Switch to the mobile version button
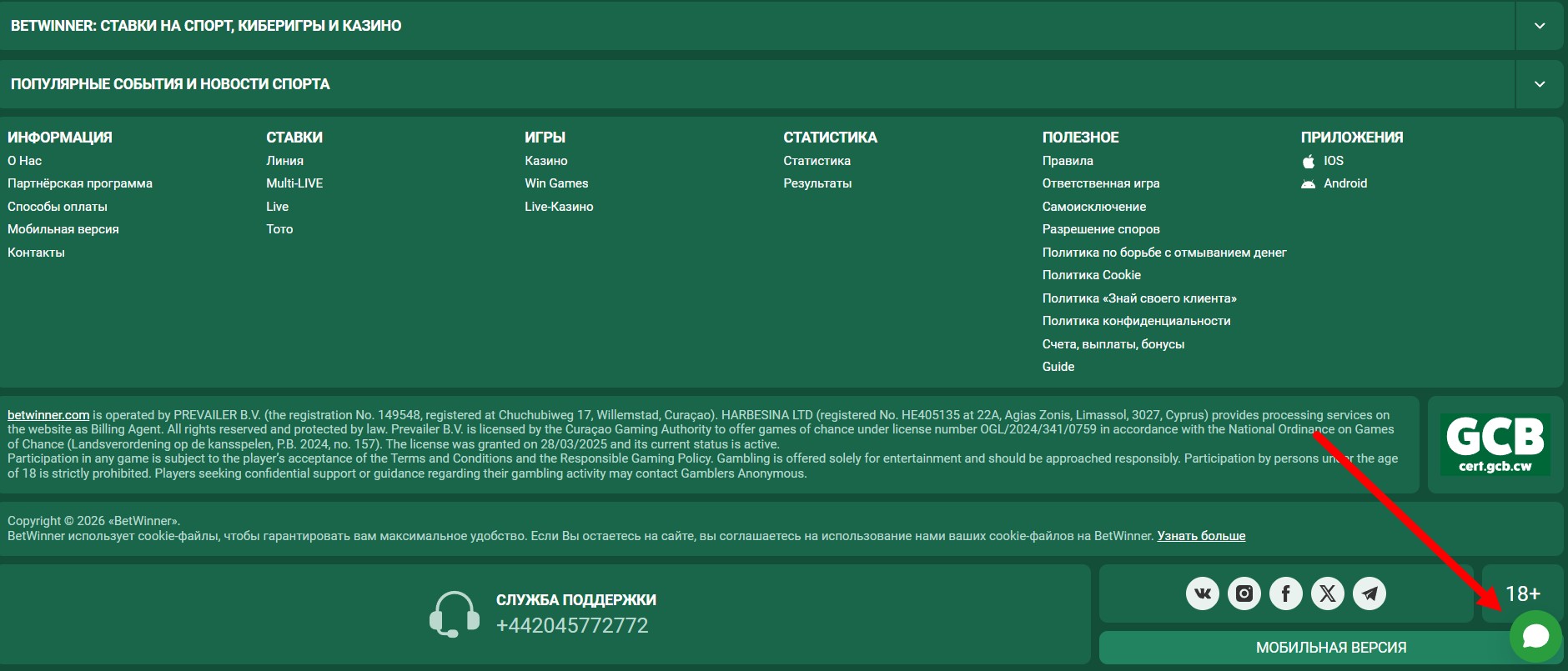Screen dimensions: 1568x671 [1330, 648]
